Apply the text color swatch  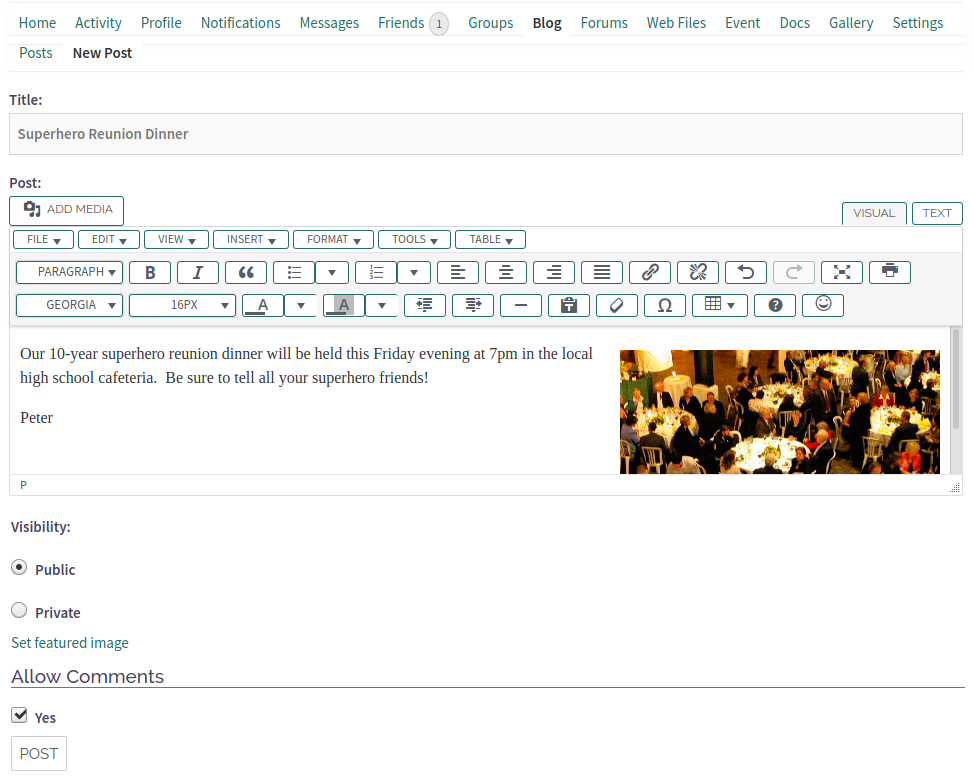click(x=263, y=305)
